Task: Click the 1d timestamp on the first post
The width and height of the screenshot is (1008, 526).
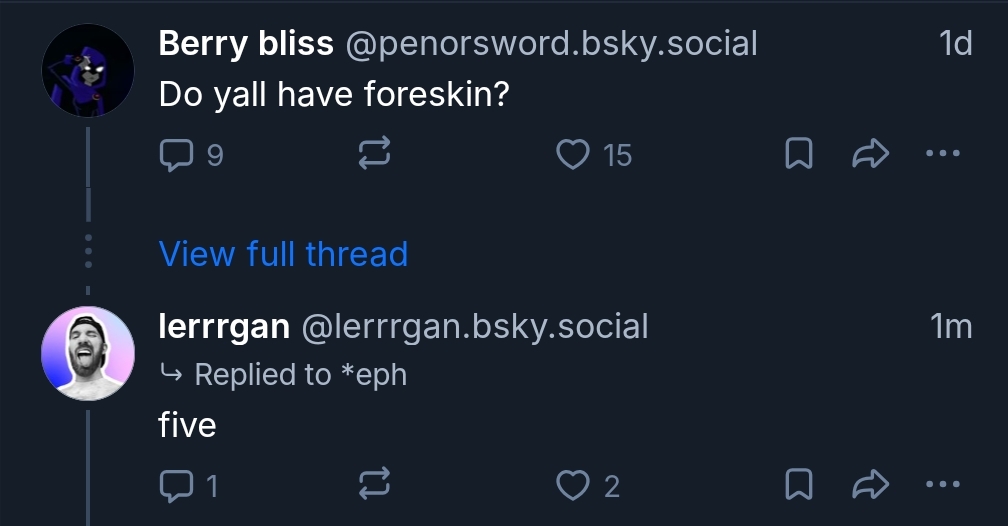Action: tap(955, 44)
